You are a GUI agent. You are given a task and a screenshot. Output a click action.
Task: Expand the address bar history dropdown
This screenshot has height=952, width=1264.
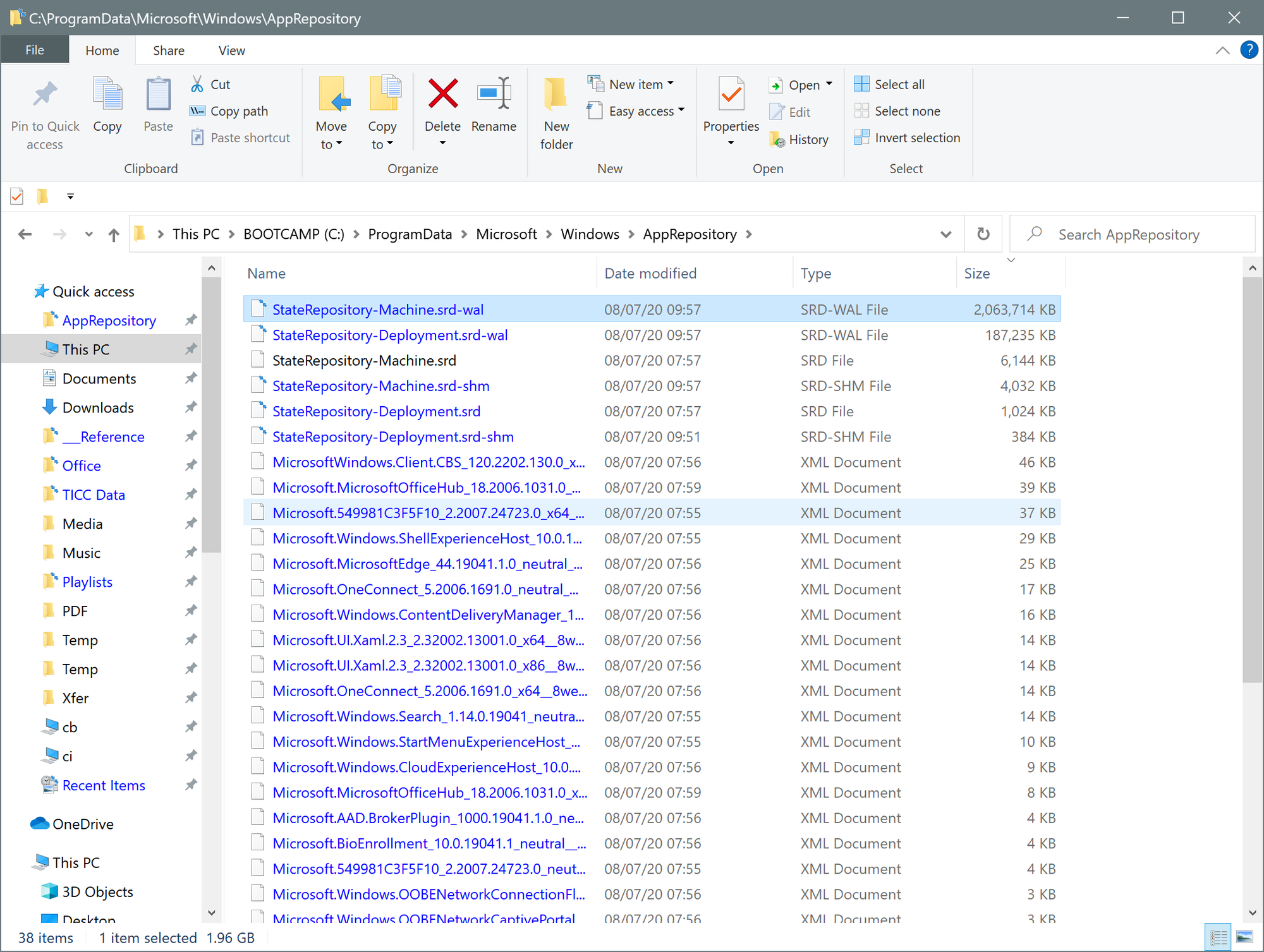[x=945, y=234]
